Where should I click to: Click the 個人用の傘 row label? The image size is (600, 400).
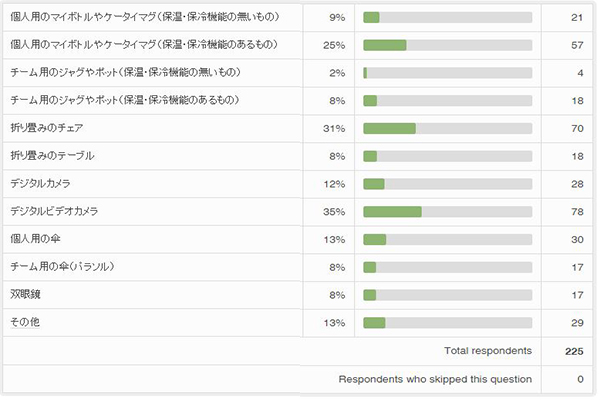(34, 239)
